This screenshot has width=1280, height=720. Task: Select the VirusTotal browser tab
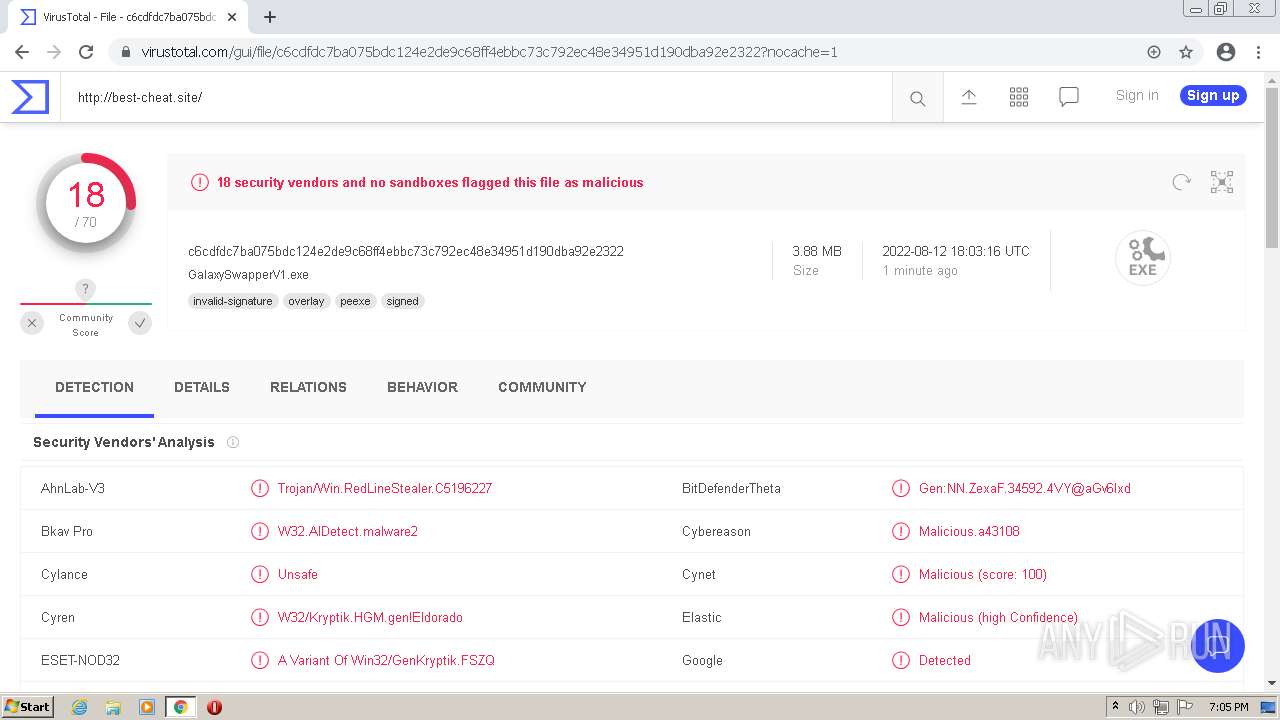pos(128,17)
